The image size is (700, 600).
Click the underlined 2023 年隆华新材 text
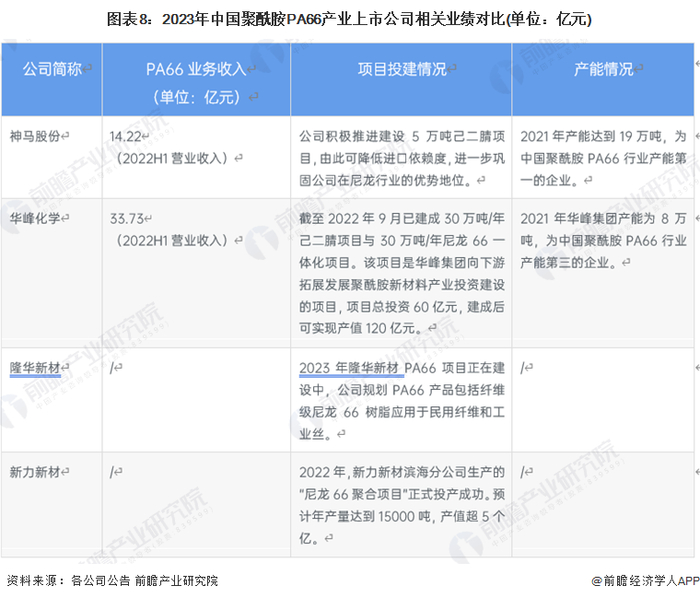click(349, 368)
